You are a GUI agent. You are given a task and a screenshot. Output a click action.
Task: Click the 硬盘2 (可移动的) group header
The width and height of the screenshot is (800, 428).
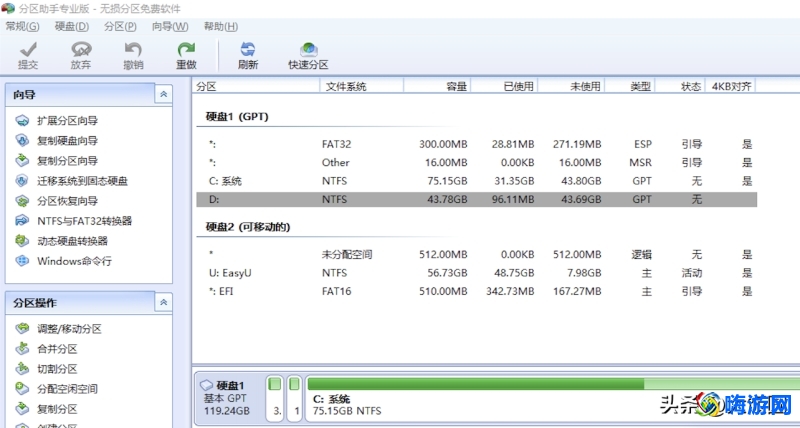[248, 227]
